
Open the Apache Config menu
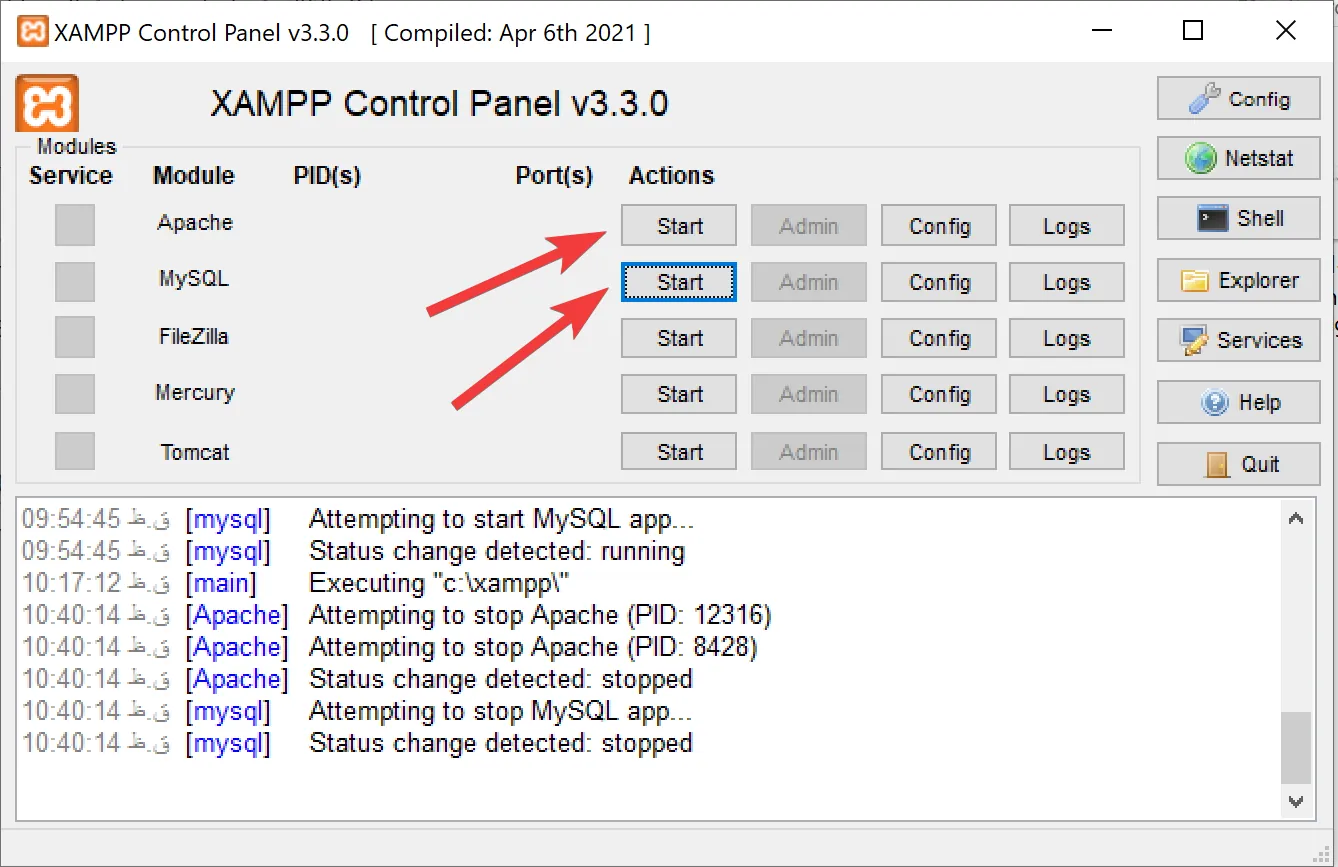coord(939,226)
